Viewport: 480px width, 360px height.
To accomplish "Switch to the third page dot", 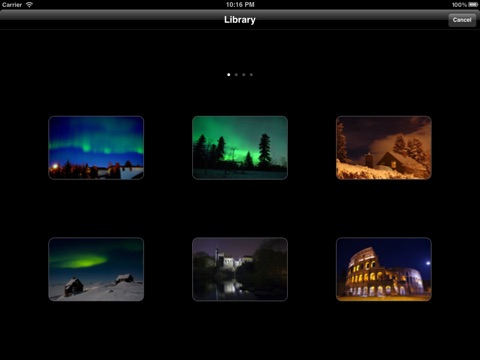I will tap(244, 75).
